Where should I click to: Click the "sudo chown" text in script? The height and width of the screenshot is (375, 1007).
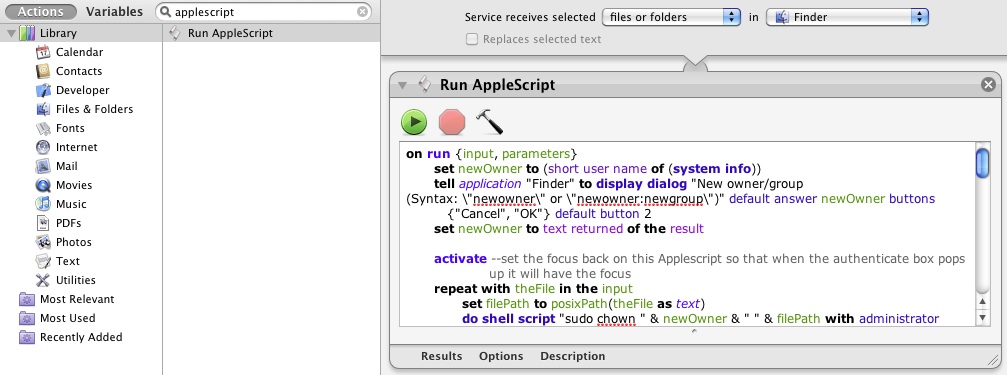599,318
